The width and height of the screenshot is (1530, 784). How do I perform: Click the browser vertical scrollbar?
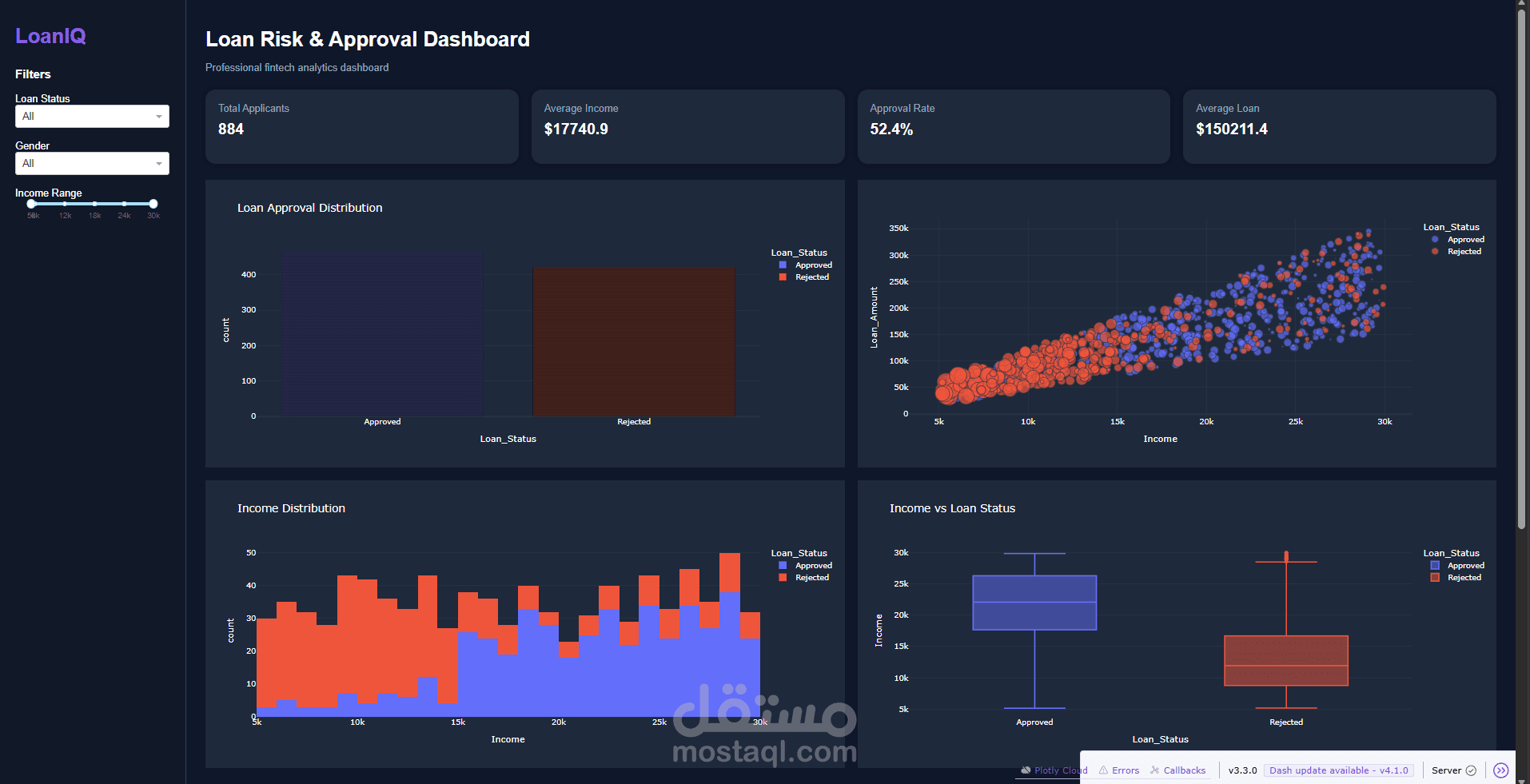(1521, 268)
